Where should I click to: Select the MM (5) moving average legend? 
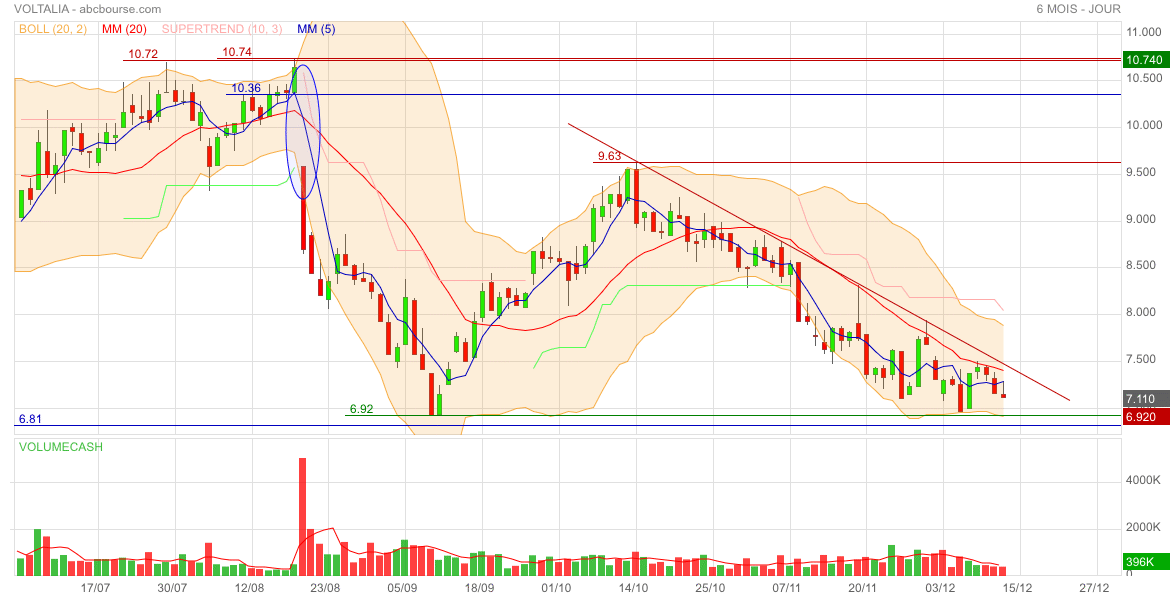click(316, 29)
